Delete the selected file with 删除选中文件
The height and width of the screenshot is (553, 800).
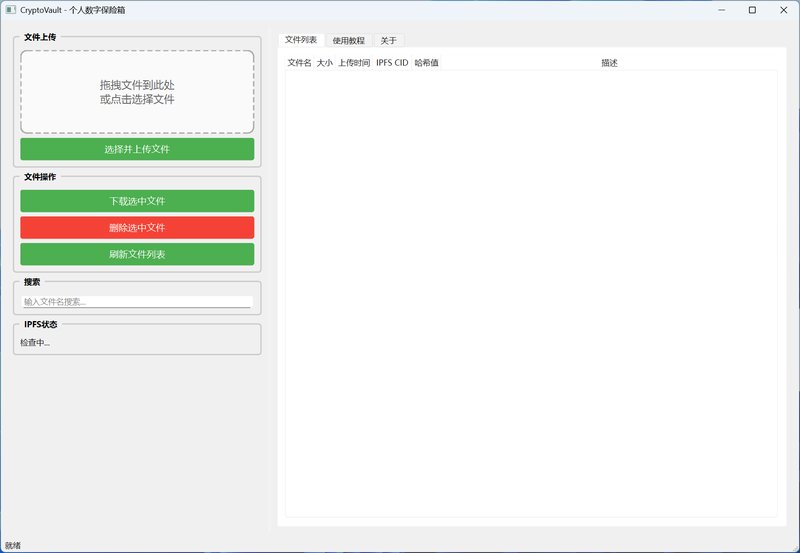tap(137, 228)
